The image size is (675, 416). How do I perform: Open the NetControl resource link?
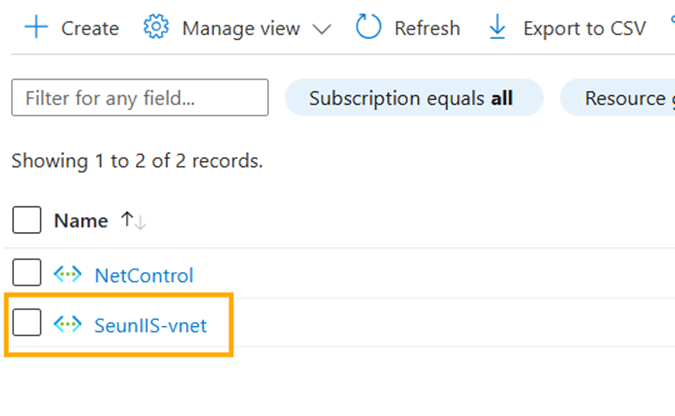tap(143, 275)
